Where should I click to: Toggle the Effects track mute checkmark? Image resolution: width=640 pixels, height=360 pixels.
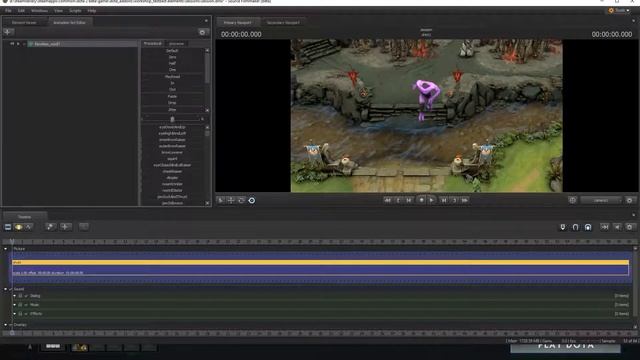point(26,314)
